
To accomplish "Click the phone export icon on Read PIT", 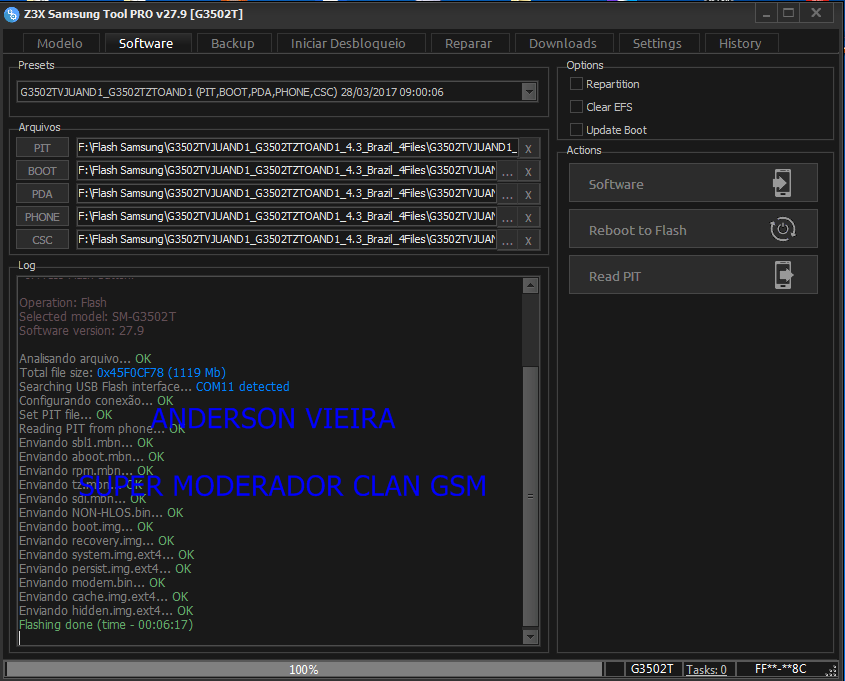I will point(784,275).
